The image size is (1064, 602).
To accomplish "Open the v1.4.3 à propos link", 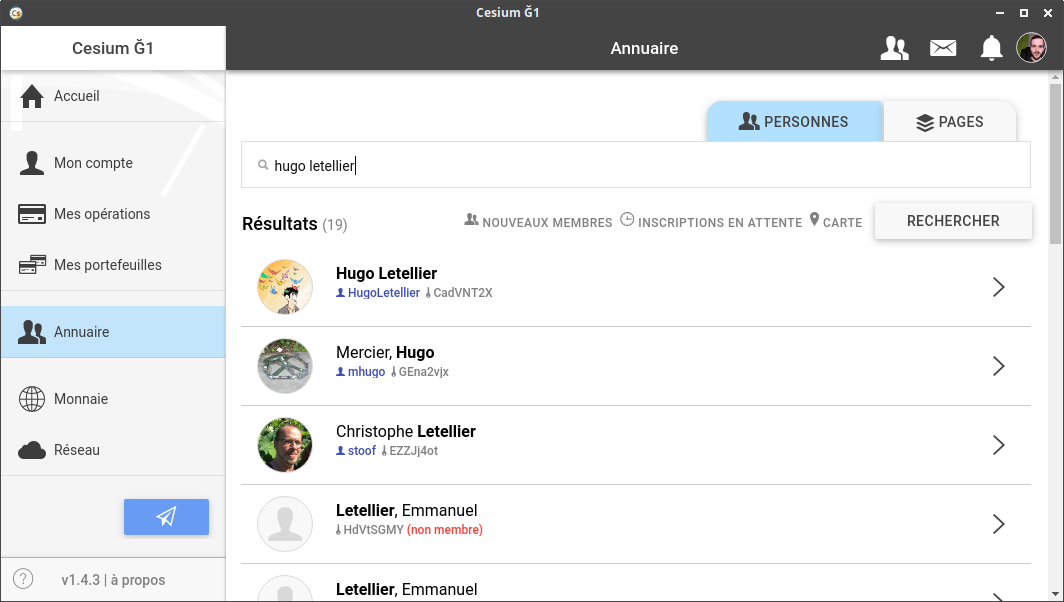I will tap(113, 580).
